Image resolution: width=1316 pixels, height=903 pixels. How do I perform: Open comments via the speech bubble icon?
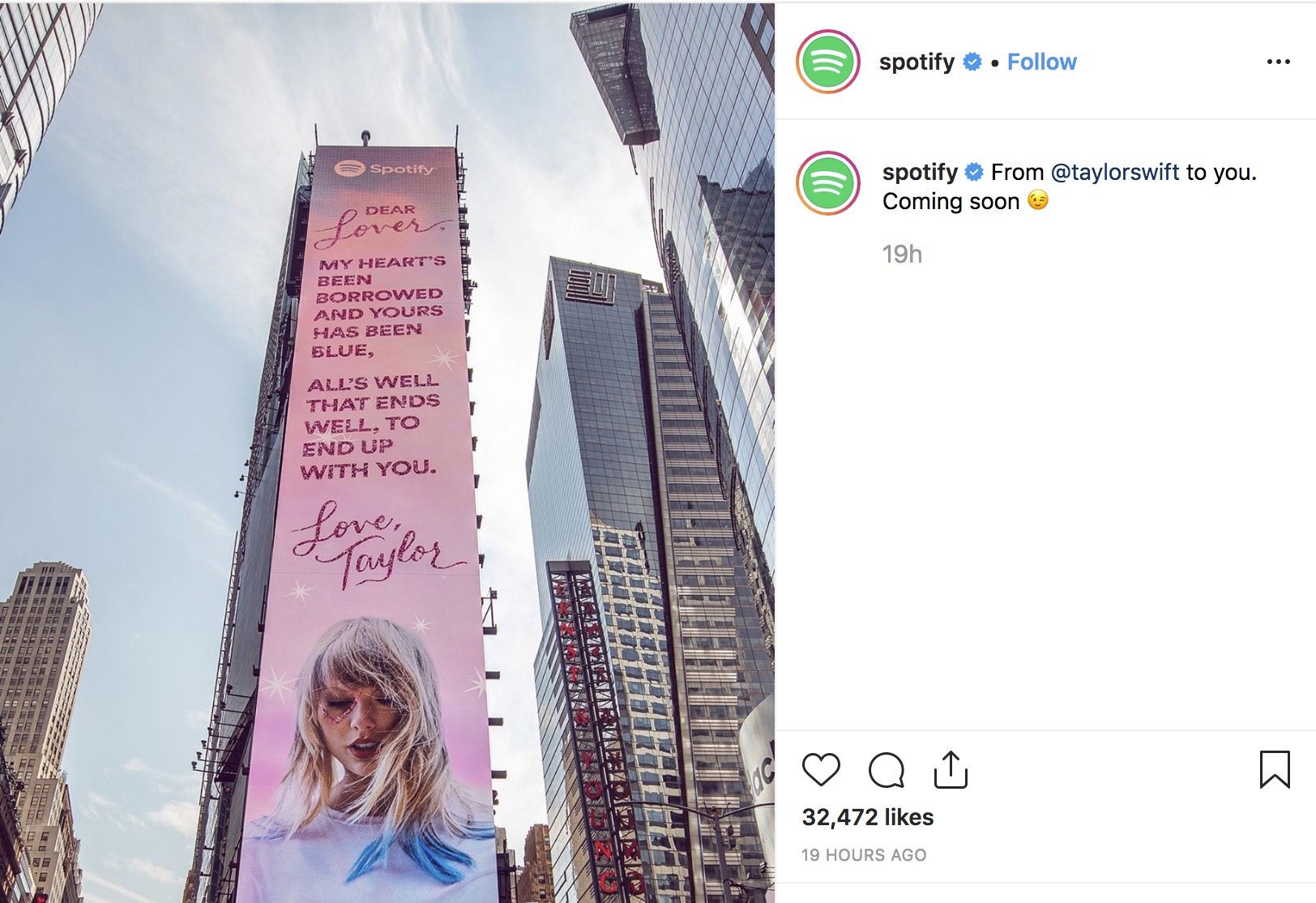(x=887, y=769)
